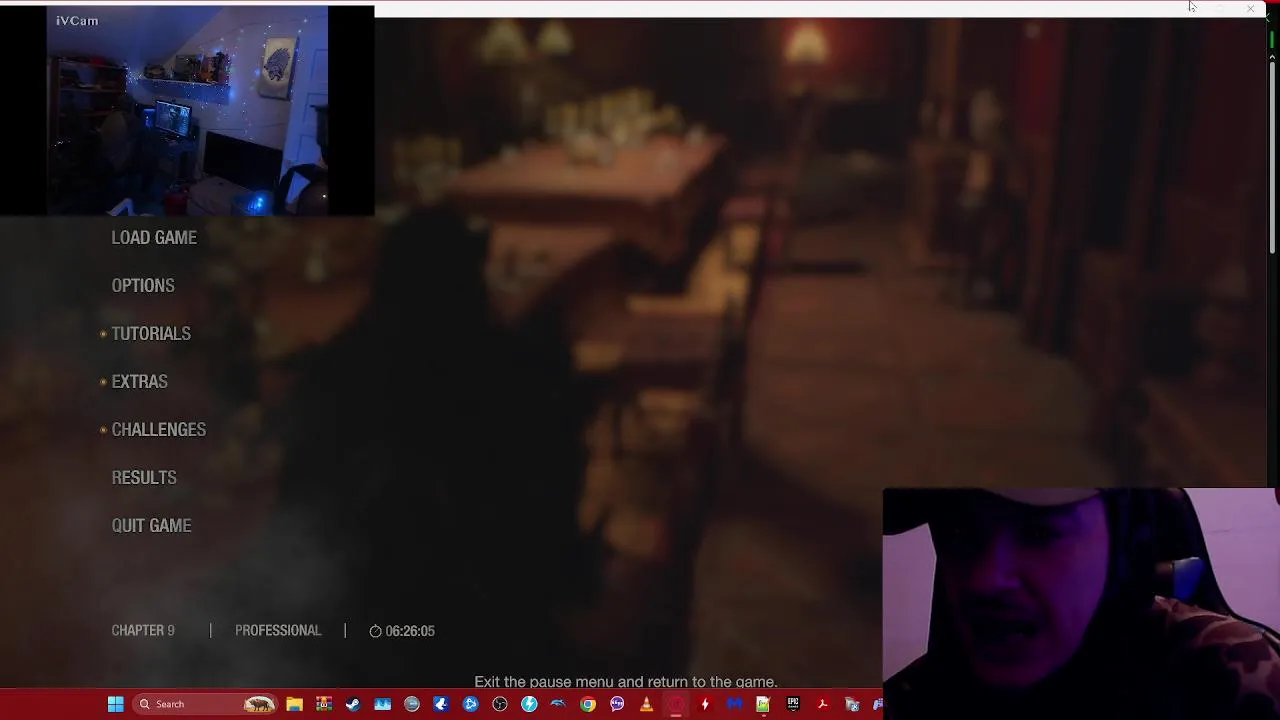Open the purple chat app taskbar icon
Image resolution: width=1280 pixels, height=720 pixels.
(x=617, y=704)
